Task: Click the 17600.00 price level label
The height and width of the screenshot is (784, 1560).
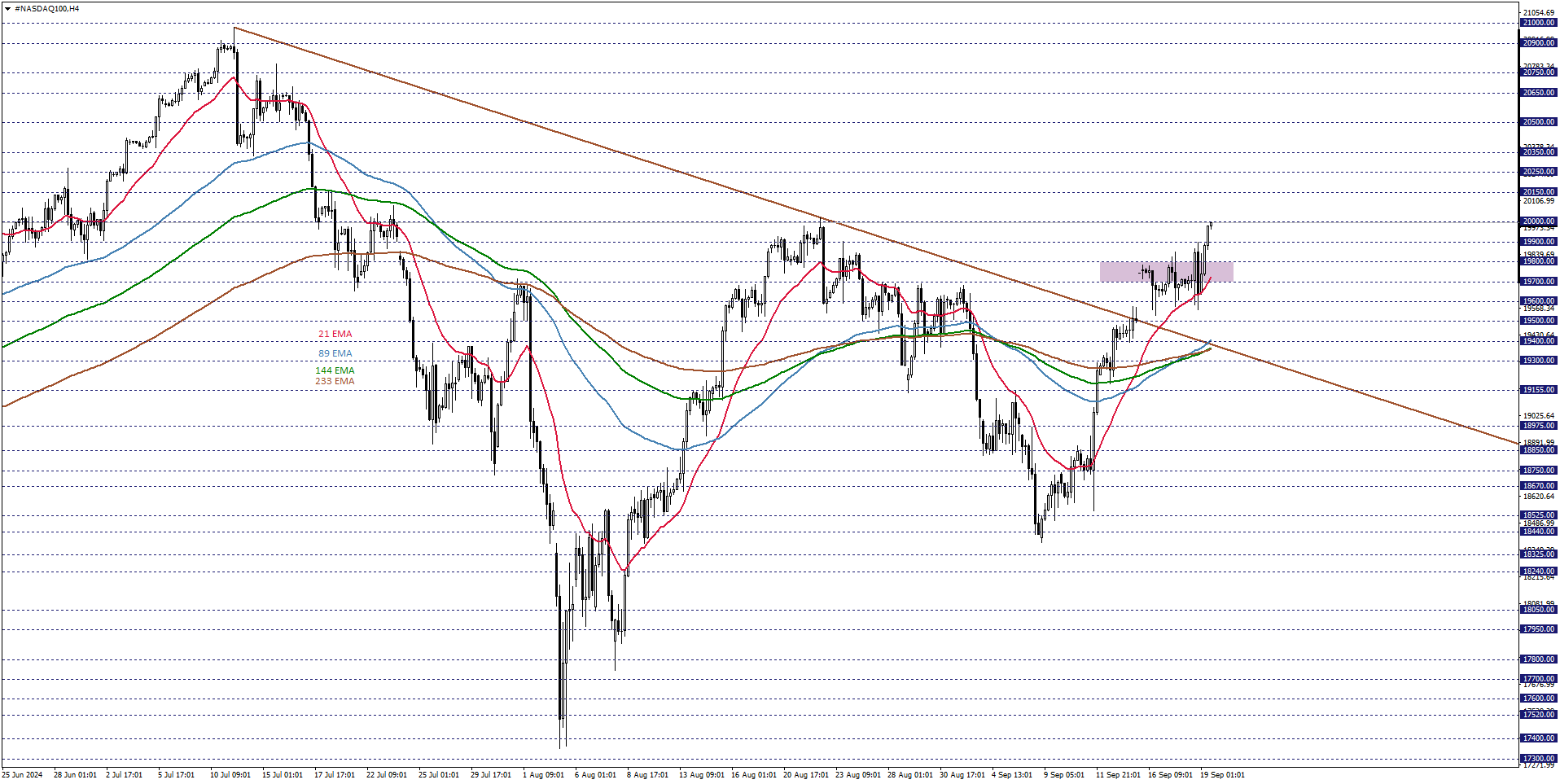Action: point(1539,699)
